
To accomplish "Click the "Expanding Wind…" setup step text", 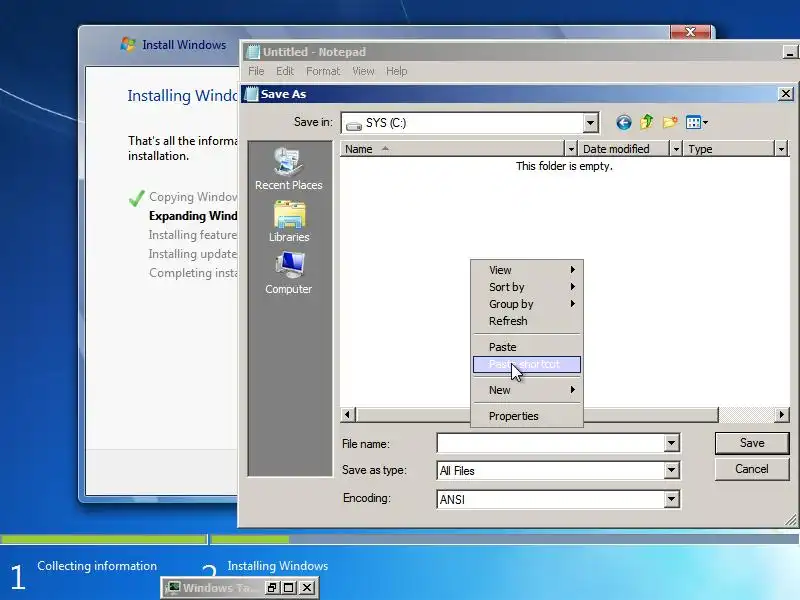I will point(193,216).
